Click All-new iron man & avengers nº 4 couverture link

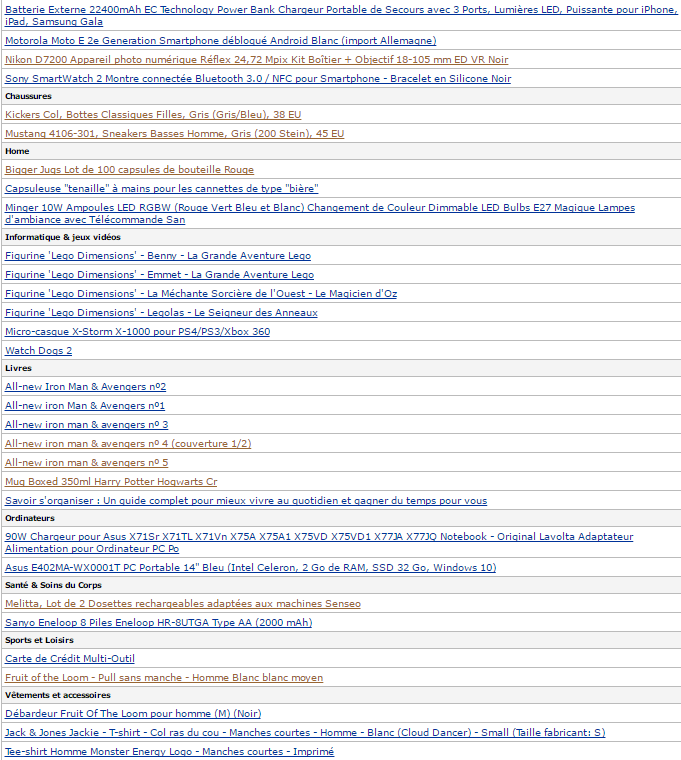(128, 443)
